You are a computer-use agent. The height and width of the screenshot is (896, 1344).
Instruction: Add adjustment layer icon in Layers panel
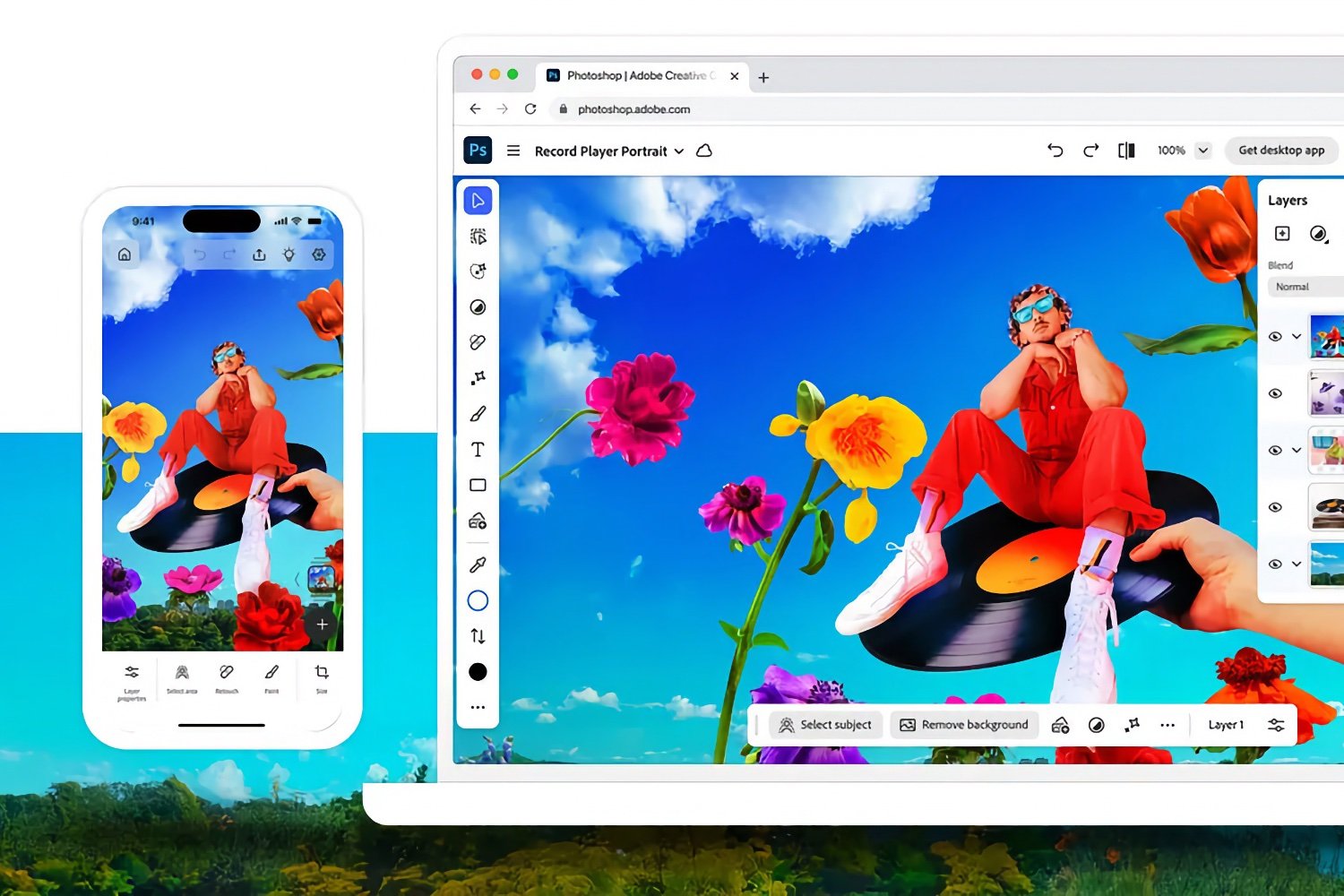(x=1318, y=233)
